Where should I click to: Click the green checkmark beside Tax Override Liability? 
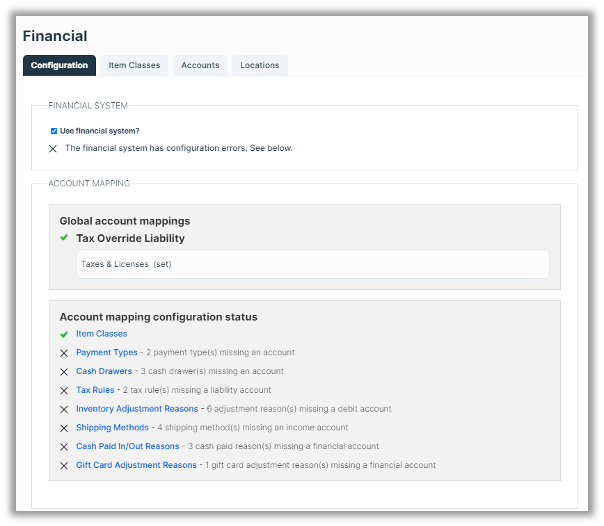pyautogui.click(x=64, y=238)
